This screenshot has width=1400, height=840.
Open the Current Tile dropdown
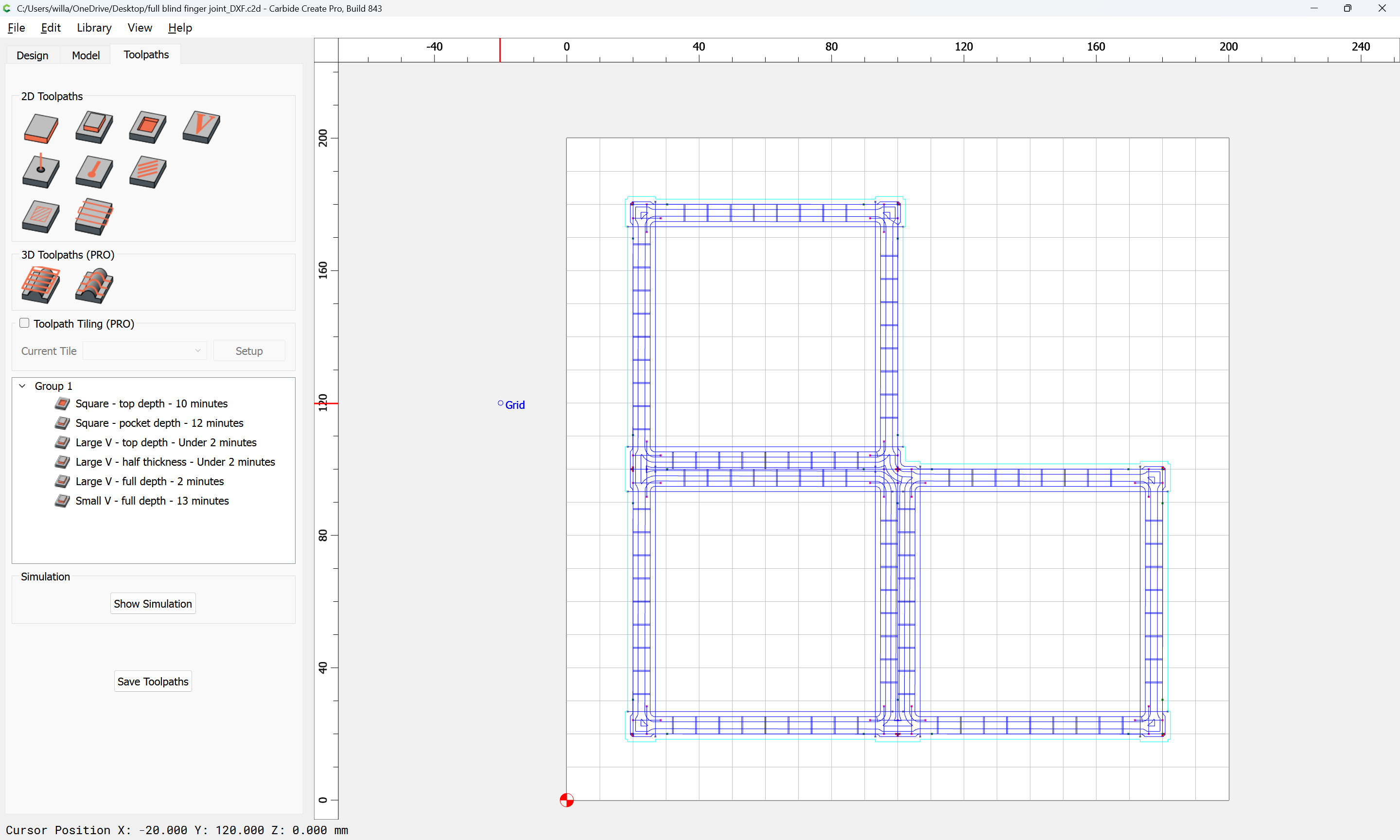(145, 351)
